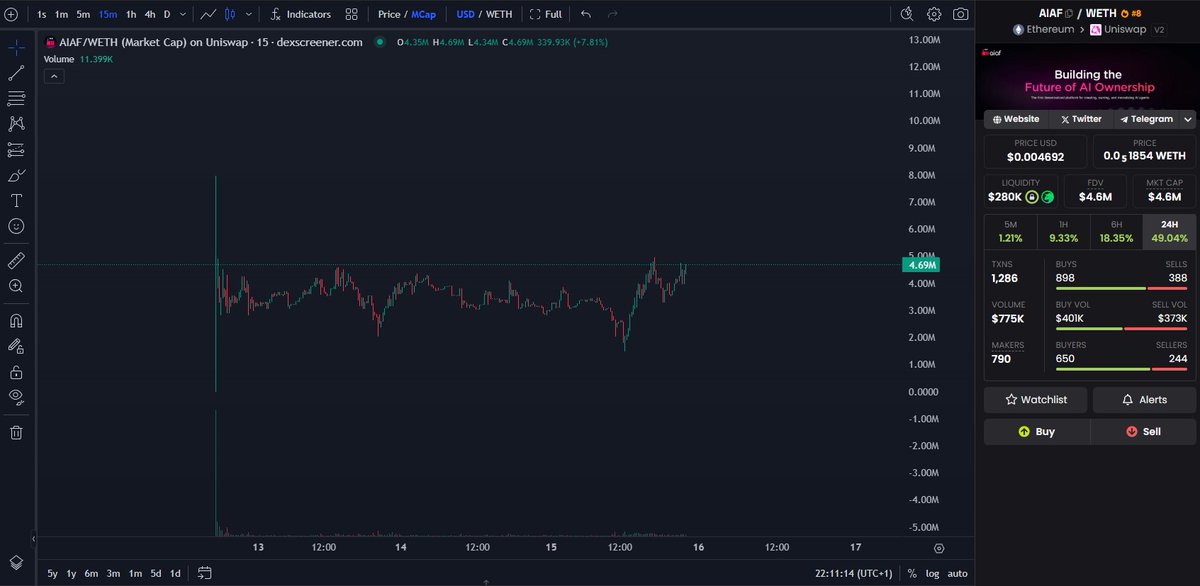The height and width of the screenshot is (586, 1200).
Task: Switch chart to MCap mode
Action: [x=423, y=14]
